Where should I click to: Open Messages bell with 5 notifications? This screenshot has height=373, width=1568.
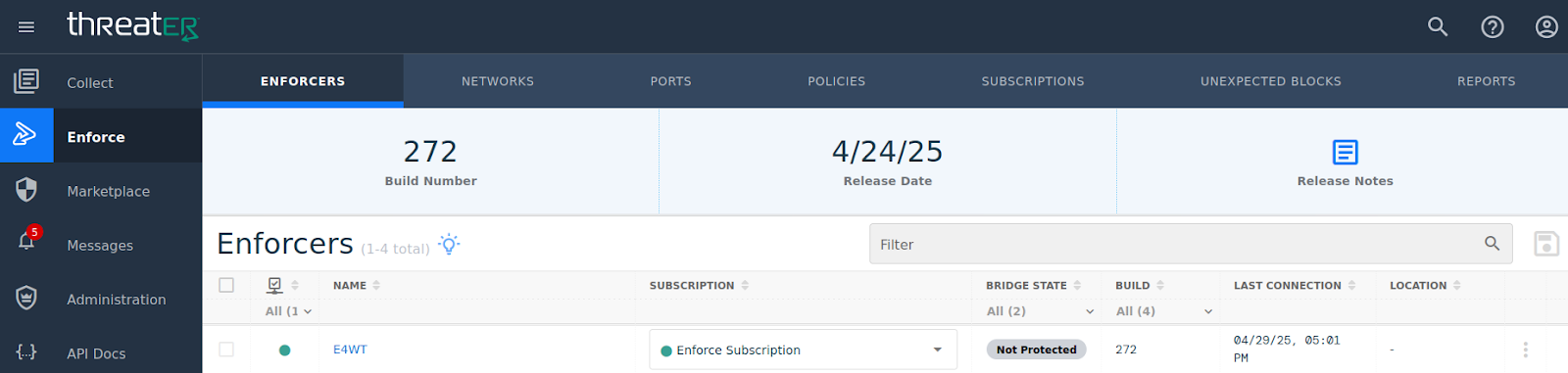click(26, 241)
